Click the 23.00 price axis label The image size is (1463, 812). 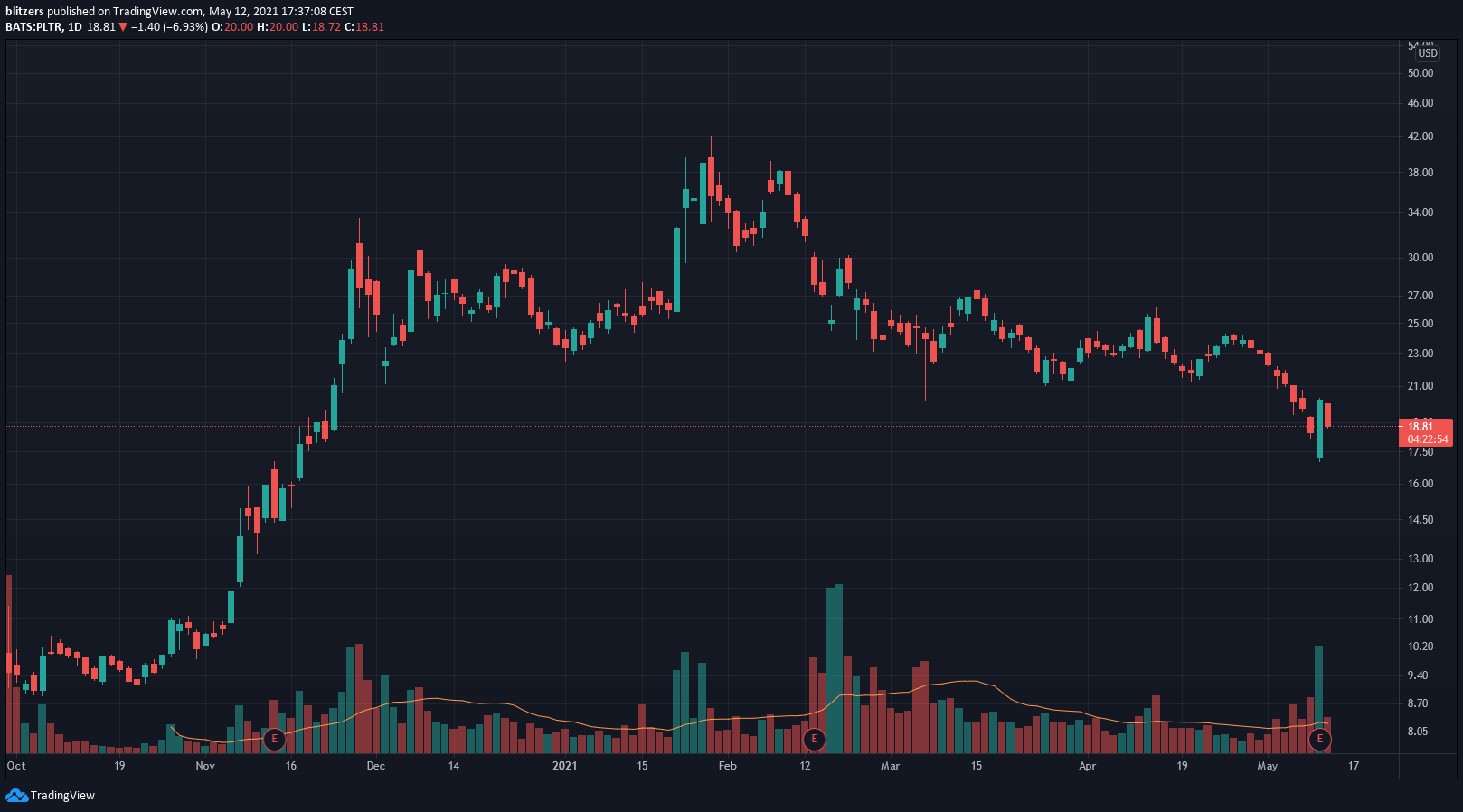(x=1421, y=354)
